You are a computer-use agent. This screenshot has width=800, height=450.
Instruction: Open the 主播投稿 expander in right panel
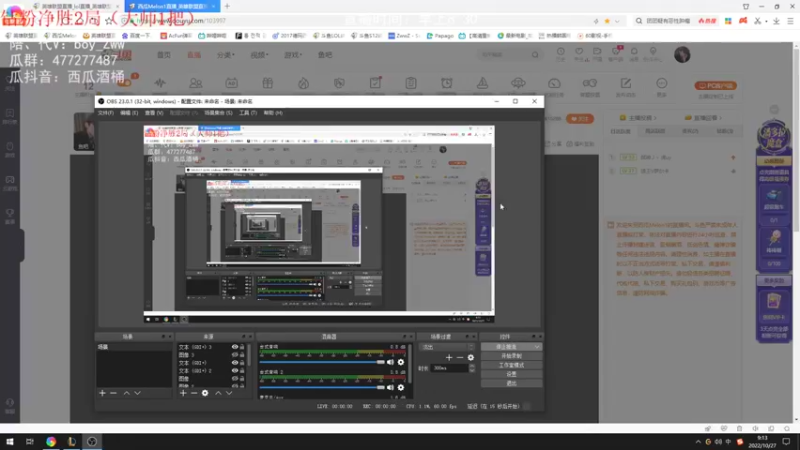pos(638,118)
